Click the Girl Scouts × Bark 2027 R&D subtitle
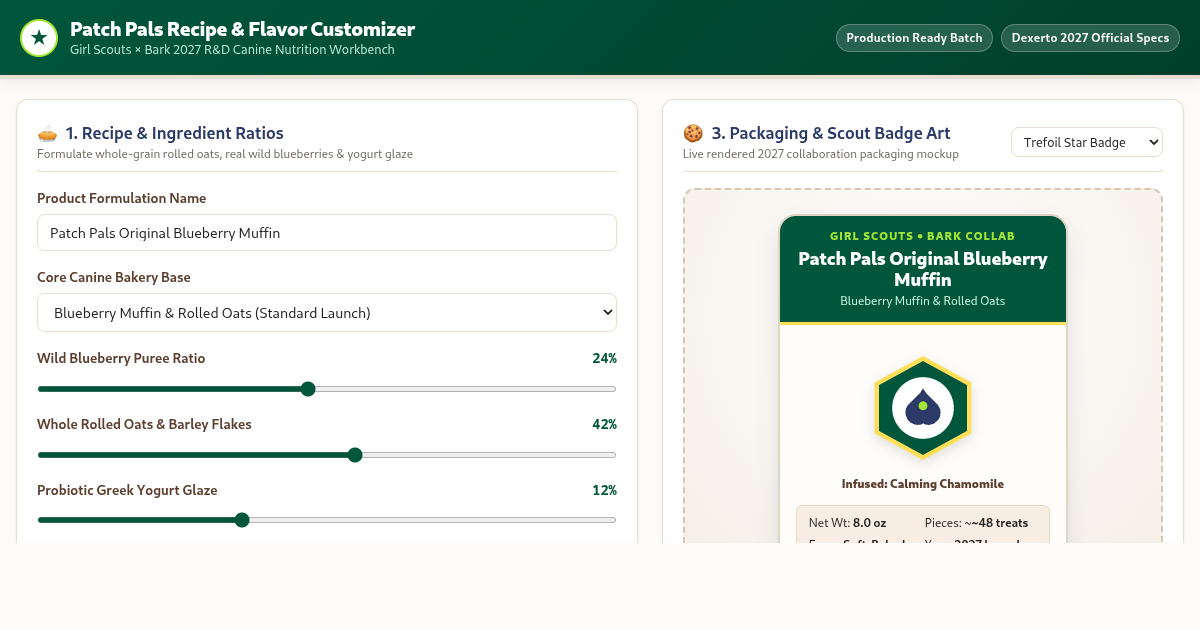 click(232, 50)
